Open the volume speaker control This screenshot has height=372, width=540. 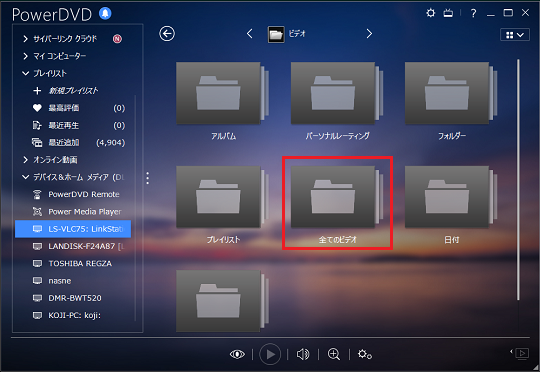click(x=303, y=354)
